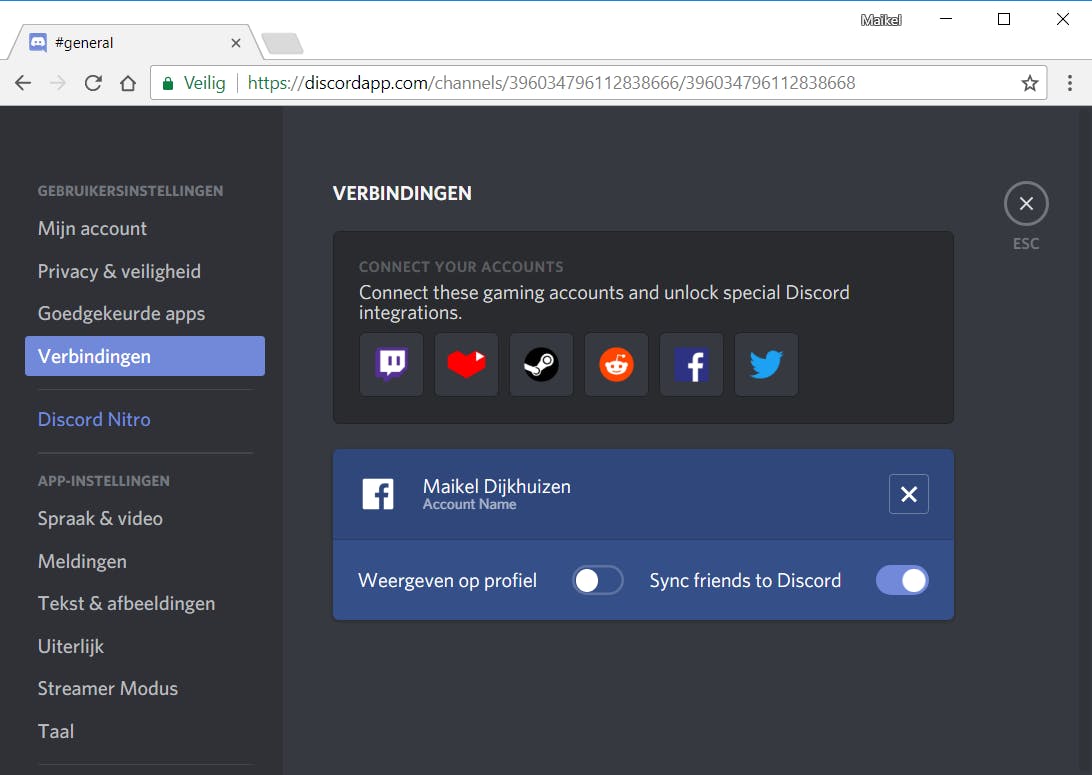Image resolution: width=1092 pixels, height=775 pixels.
Task: Click the Account Name label under Maikel Dijkhuizen
Action: (x=469, y=504)
